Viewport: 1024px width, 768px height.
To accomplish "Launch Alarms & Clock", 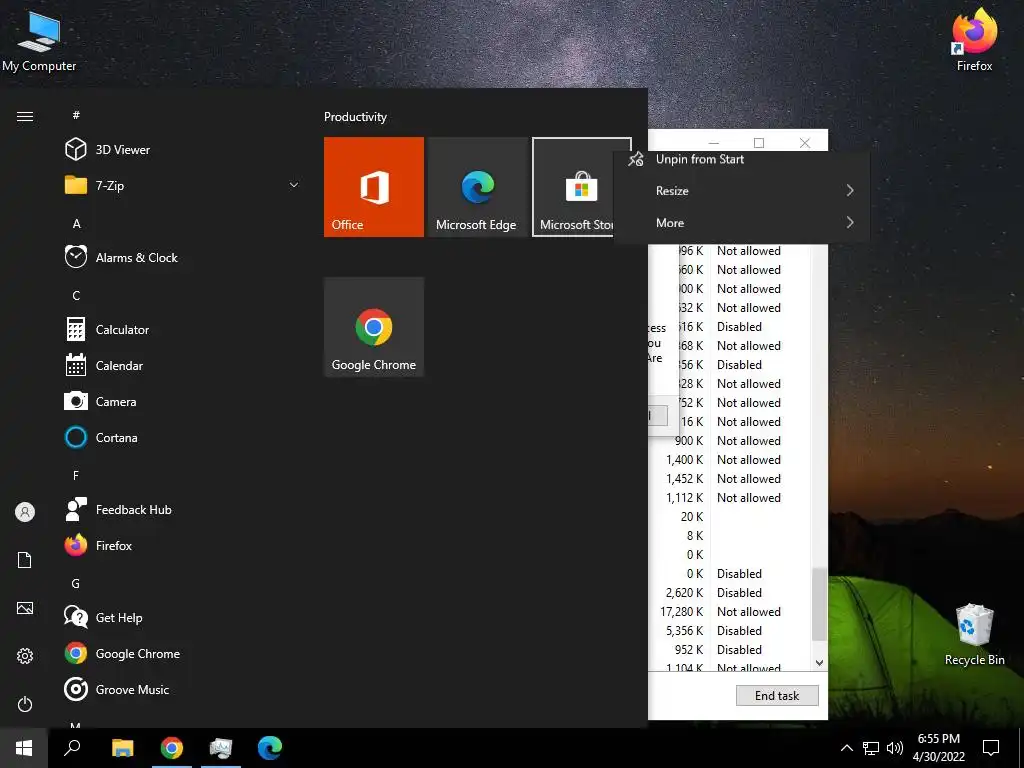I will 180,257.
